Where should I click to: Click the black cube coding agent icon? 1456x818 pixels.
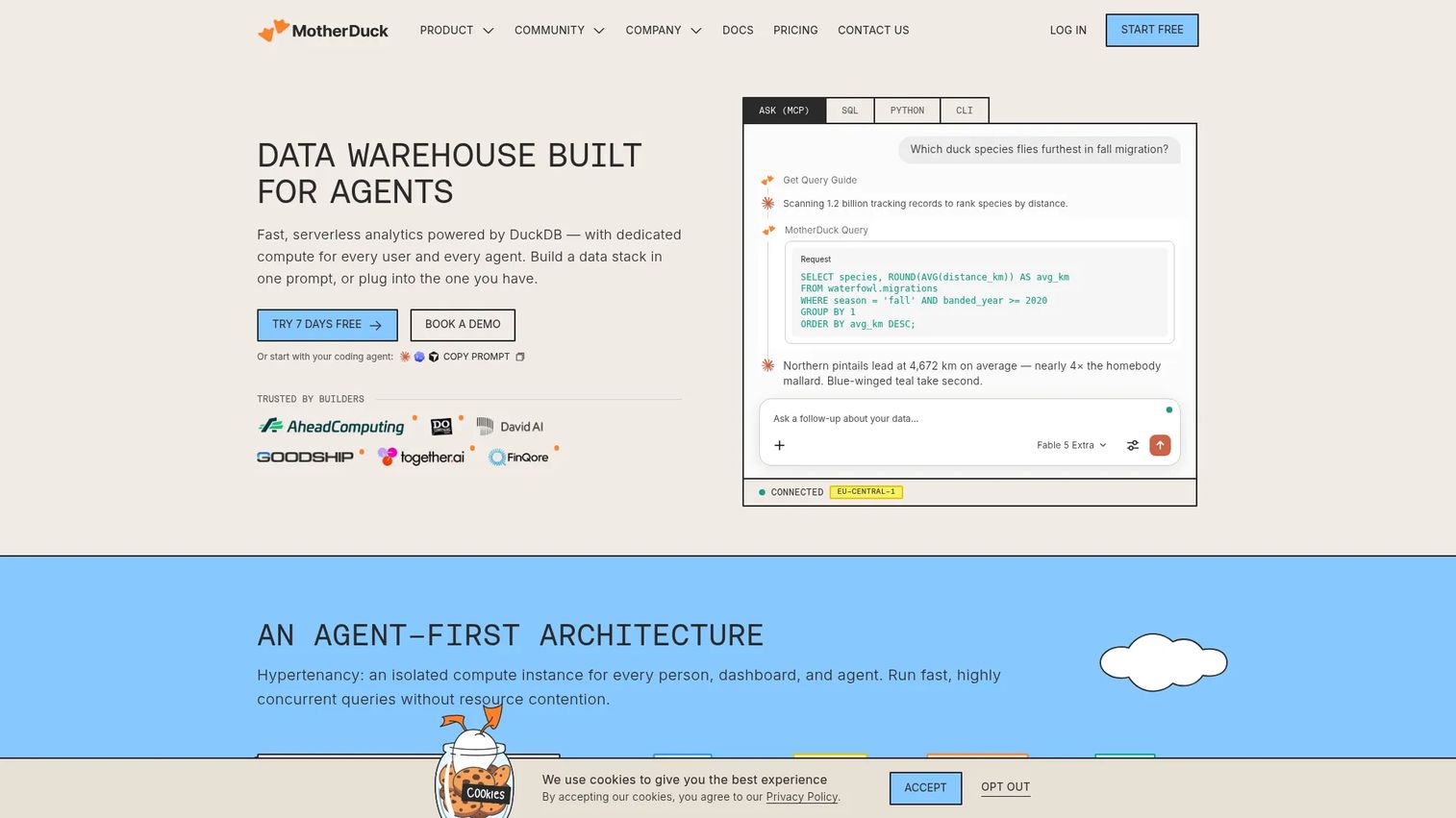click(x=434, y=357)
